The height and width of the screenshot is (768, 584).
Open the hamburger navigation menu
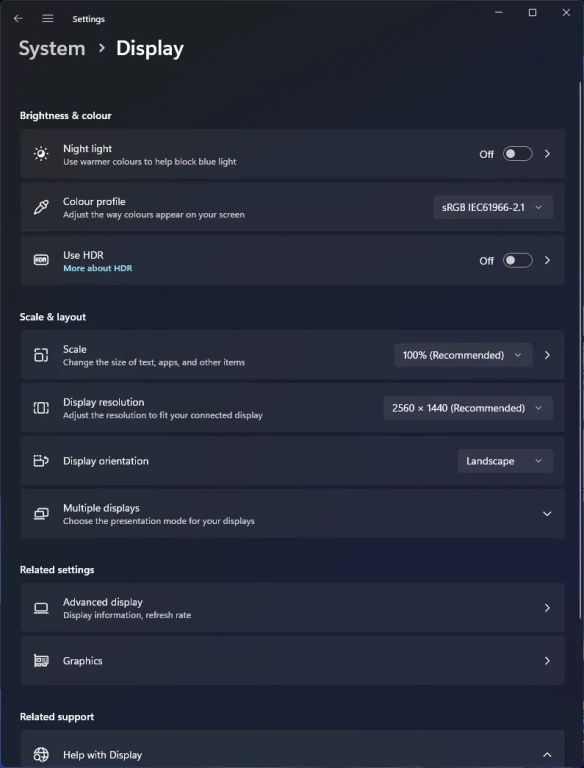(48, 19)
